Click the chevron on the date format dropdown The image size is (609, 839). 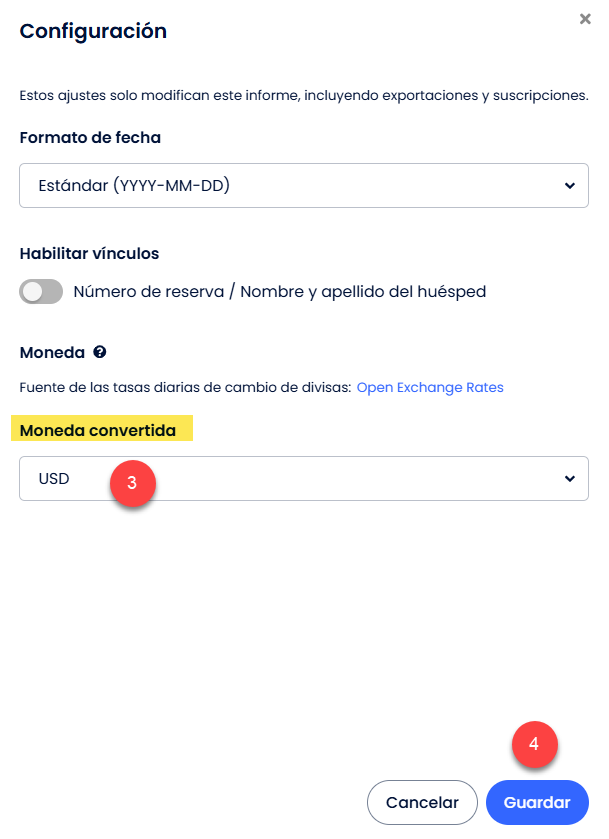coord(570,185)
